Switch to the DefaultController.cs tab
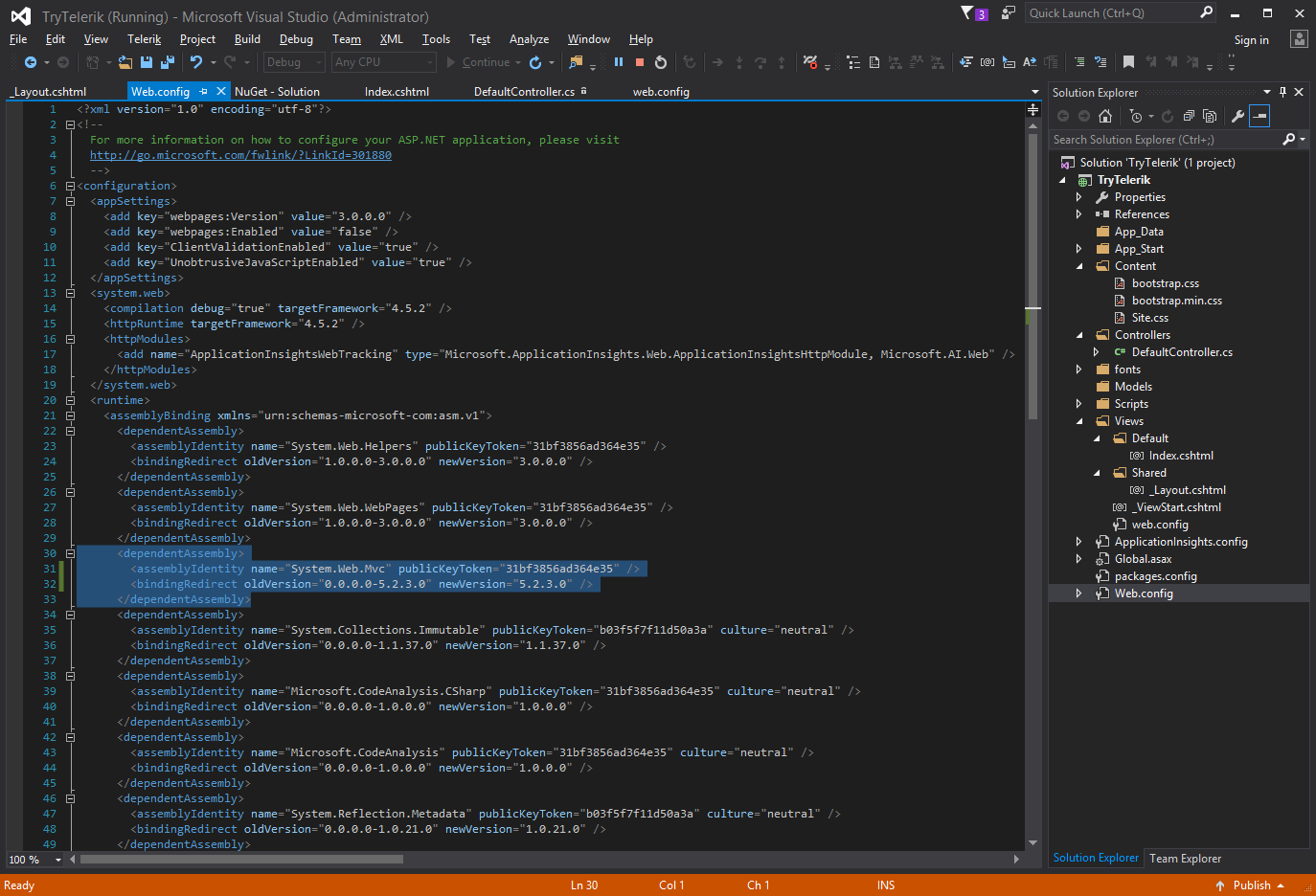 (x=524, y=92)
